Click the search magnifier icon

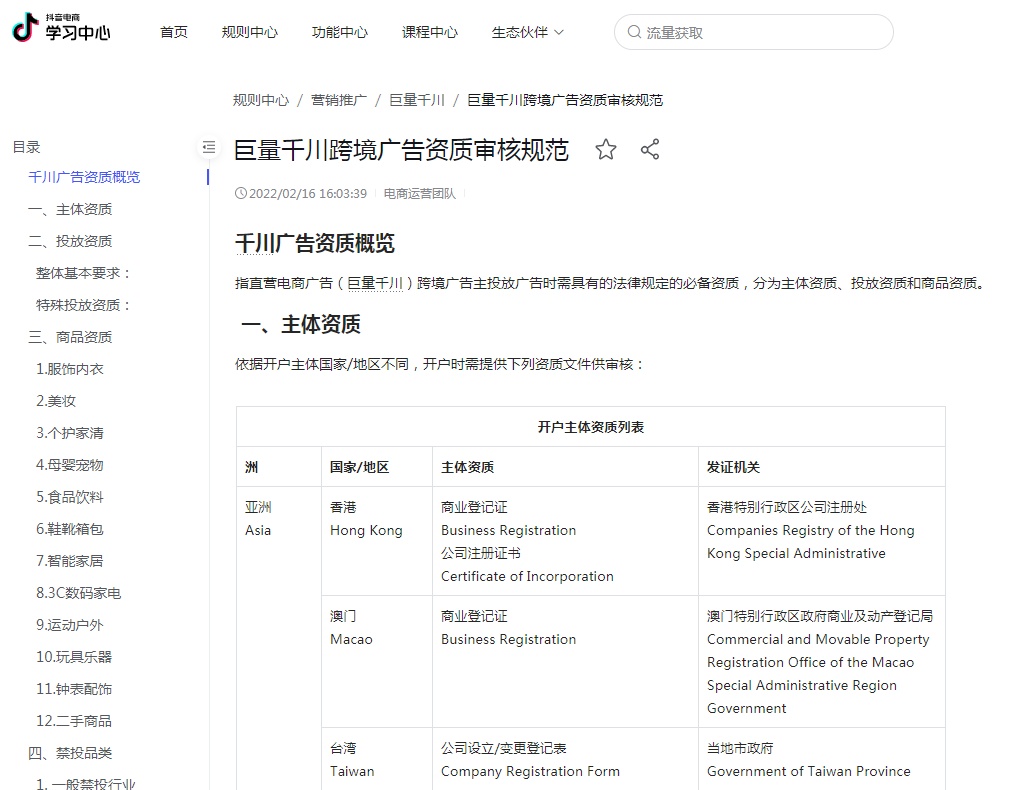[634, 32]
